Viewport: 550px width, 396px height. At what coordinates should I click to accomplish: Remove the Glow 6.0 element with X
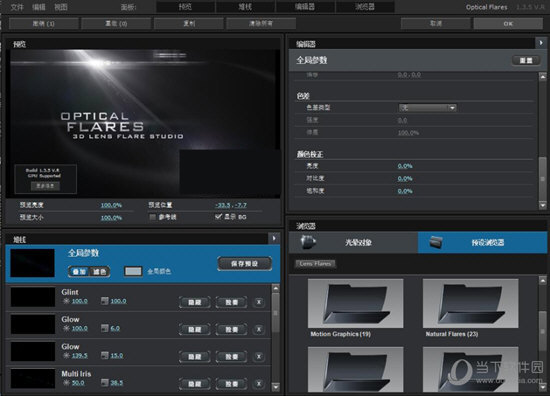(259, 329)
